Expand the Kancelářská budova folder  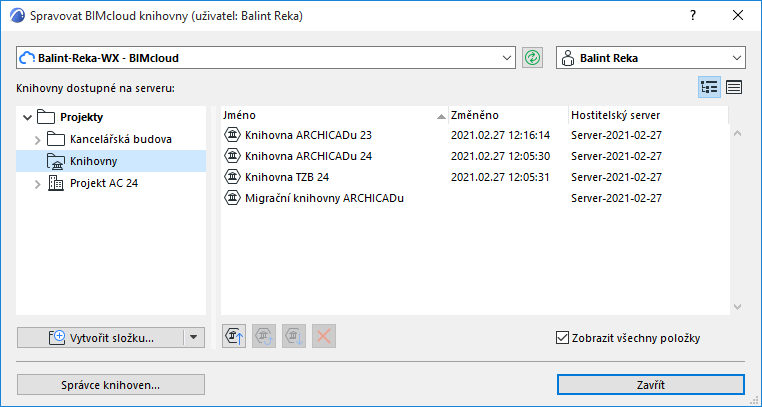tap(37, 140)
